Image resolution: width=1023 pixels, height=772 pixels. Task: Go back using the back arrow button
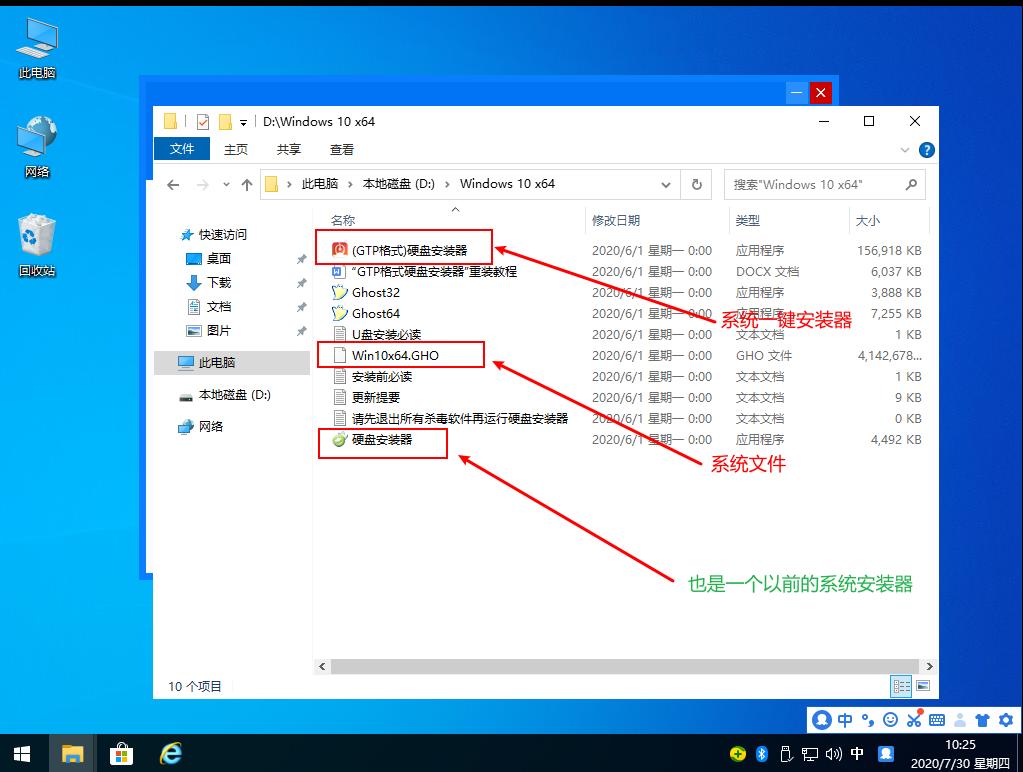pyautogui.click(x=173, y=184)
